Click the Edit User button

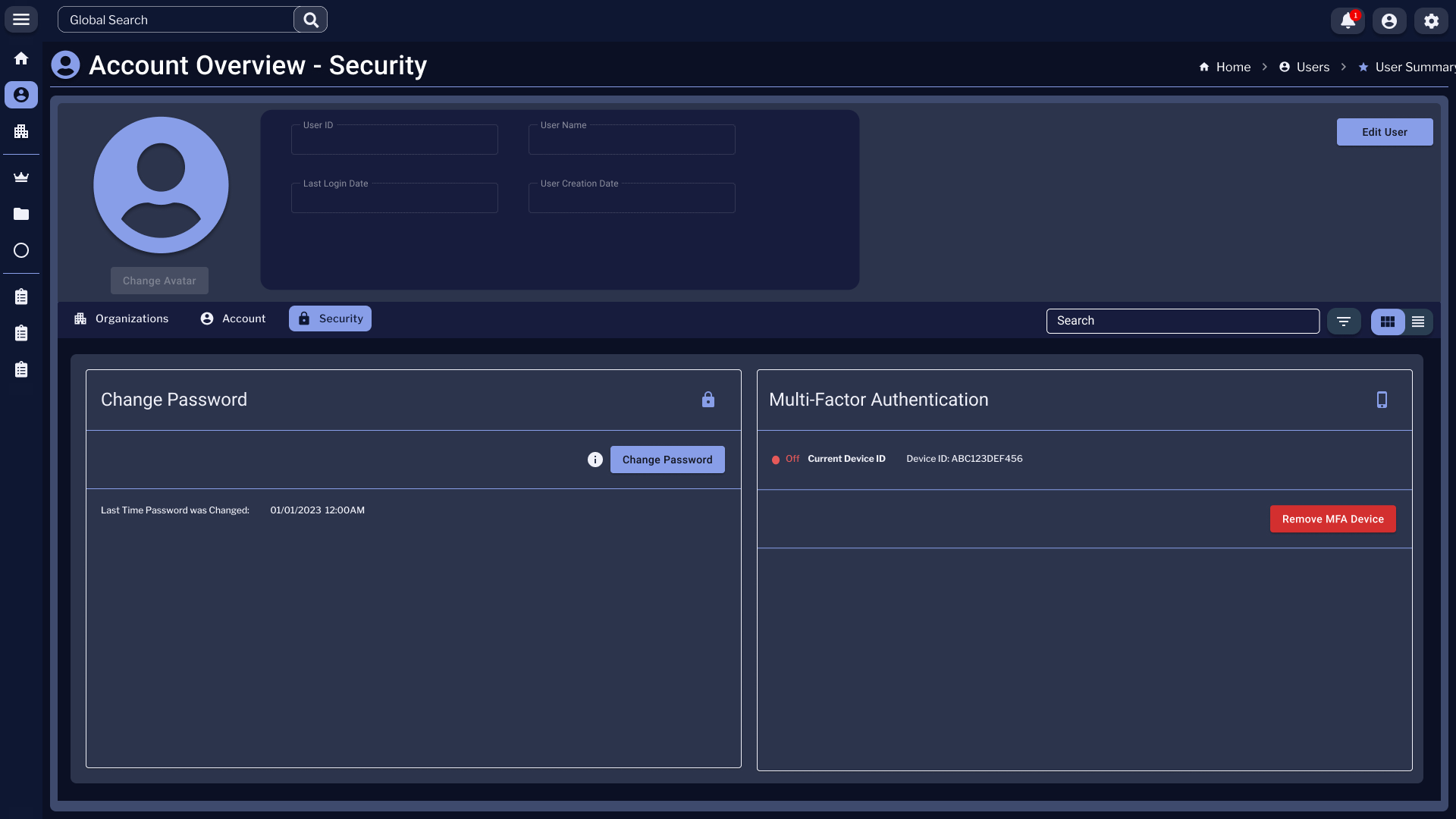tap(1385, 132)
